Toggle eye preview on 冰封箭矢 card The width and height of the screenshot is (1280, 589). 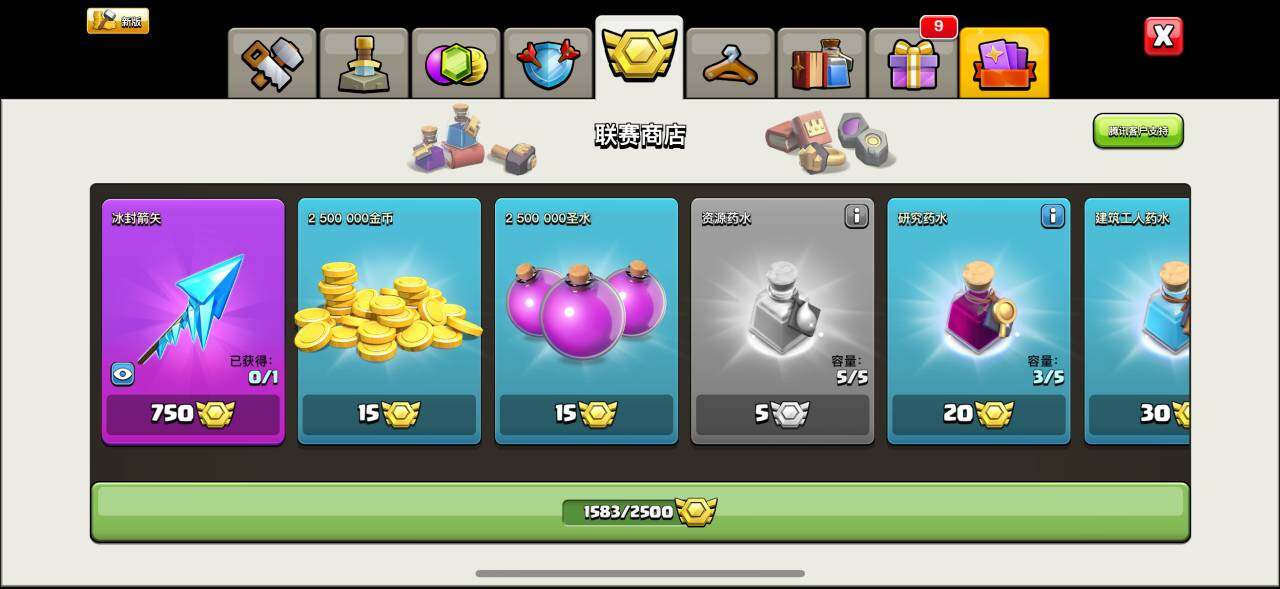pyautogui.click(x=122, y=374)
